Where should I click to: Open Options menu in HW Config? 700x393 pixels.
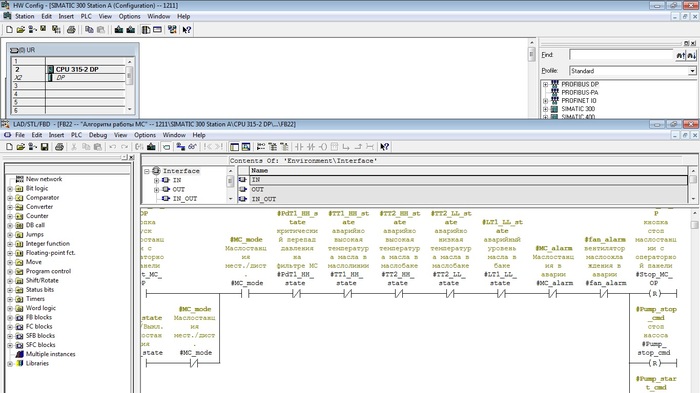129,16
